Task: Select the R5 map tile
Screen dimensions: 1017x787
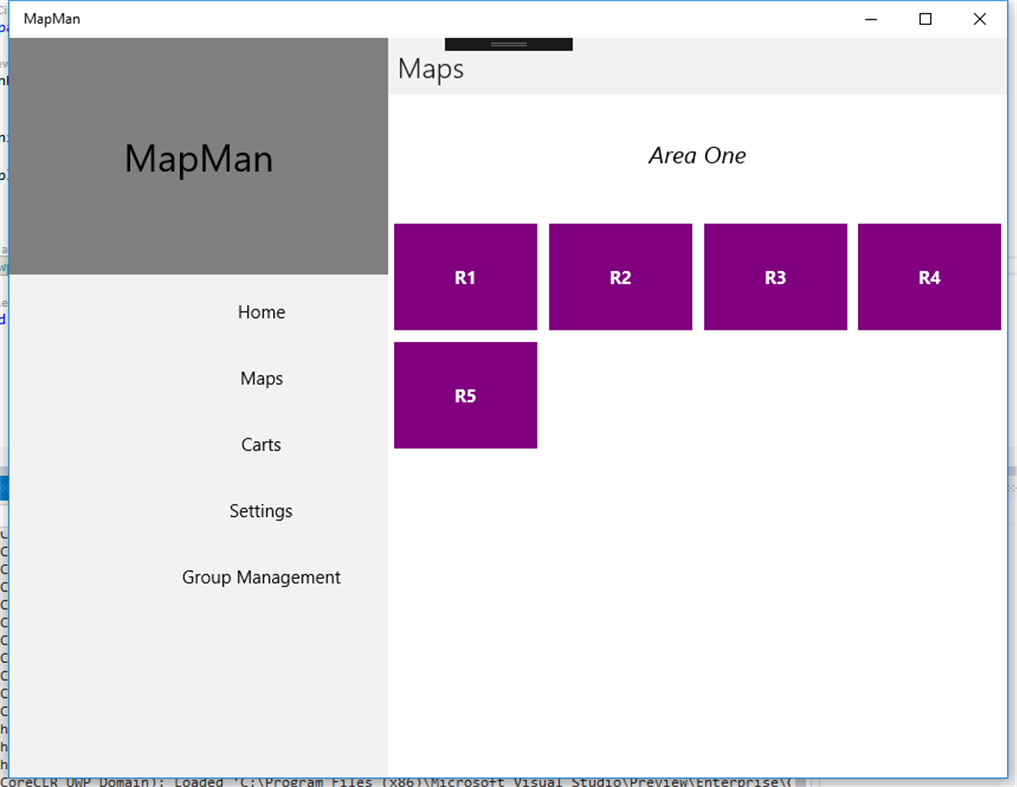Action: click(x=465, y=395)
